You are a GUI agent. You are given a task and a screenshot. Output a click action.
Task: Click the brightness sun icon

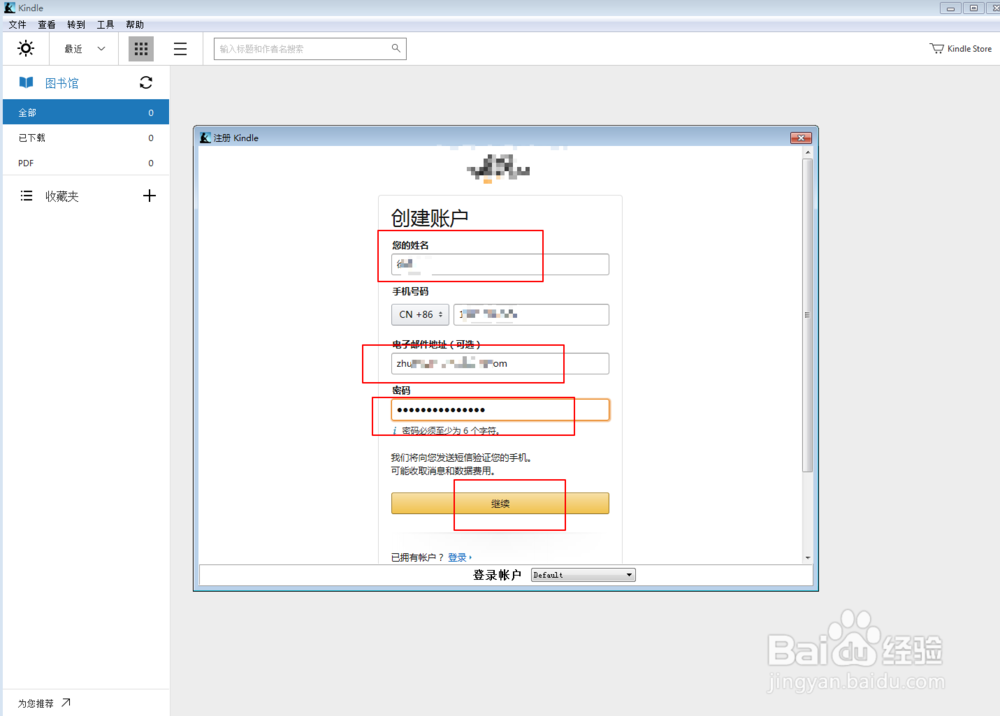26,48
